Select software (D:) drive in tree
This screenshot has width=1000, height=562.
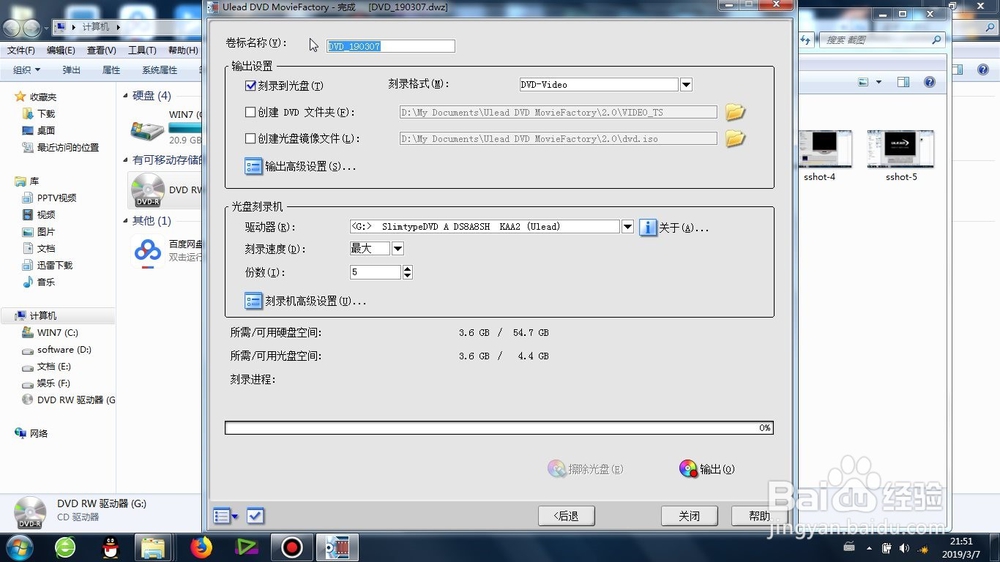coord(57,350)
